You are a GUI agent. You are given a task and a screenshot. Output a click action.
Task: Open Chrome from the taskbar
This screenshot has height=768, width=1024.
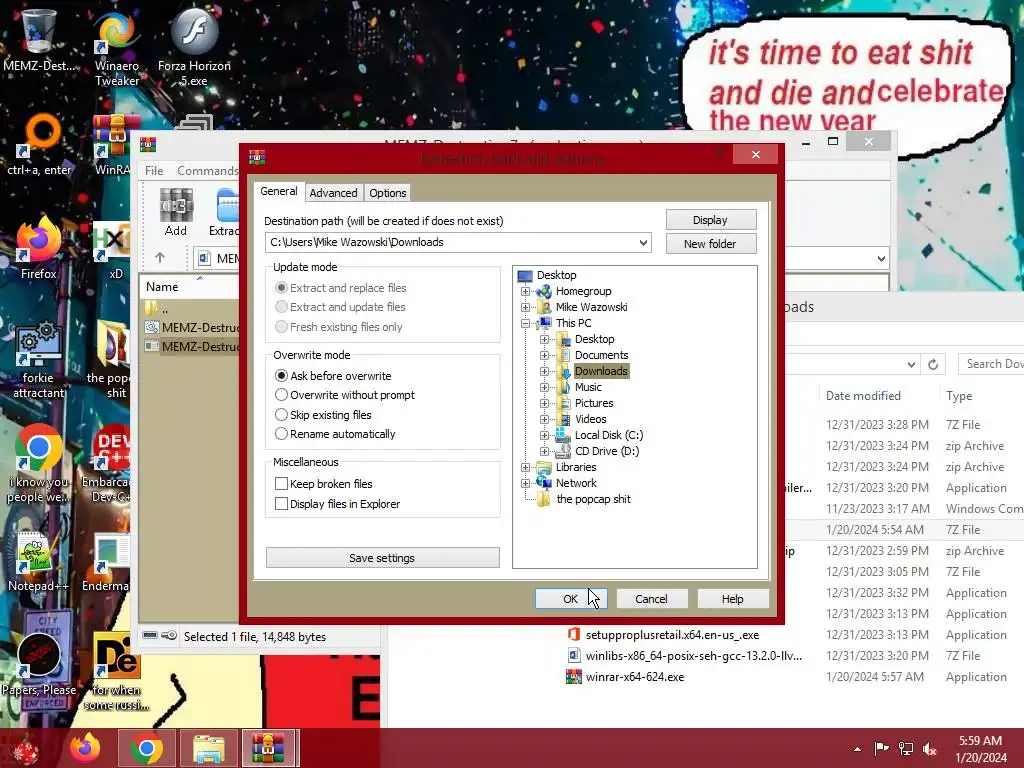pyautogui.click(x=146, y=748)
